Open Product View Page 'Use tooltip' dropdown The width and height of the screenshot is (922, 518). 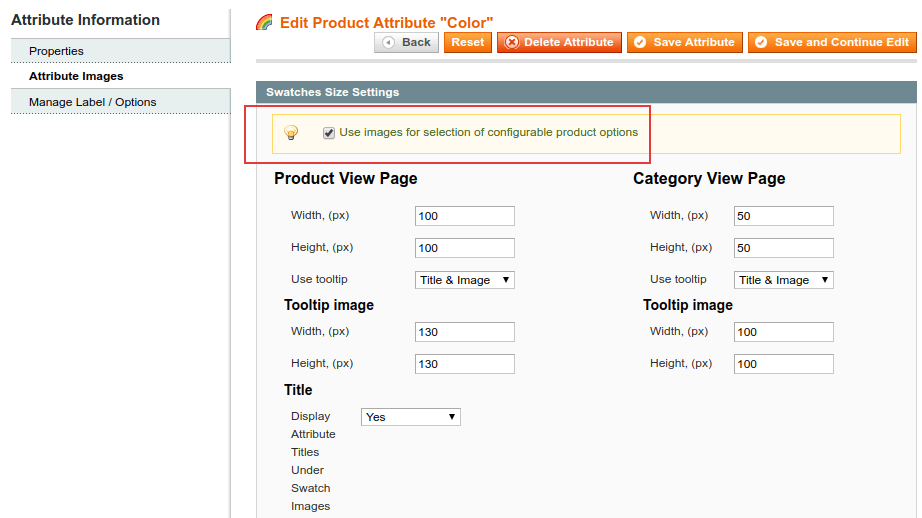pyautogui.click(x=465, y=280)
